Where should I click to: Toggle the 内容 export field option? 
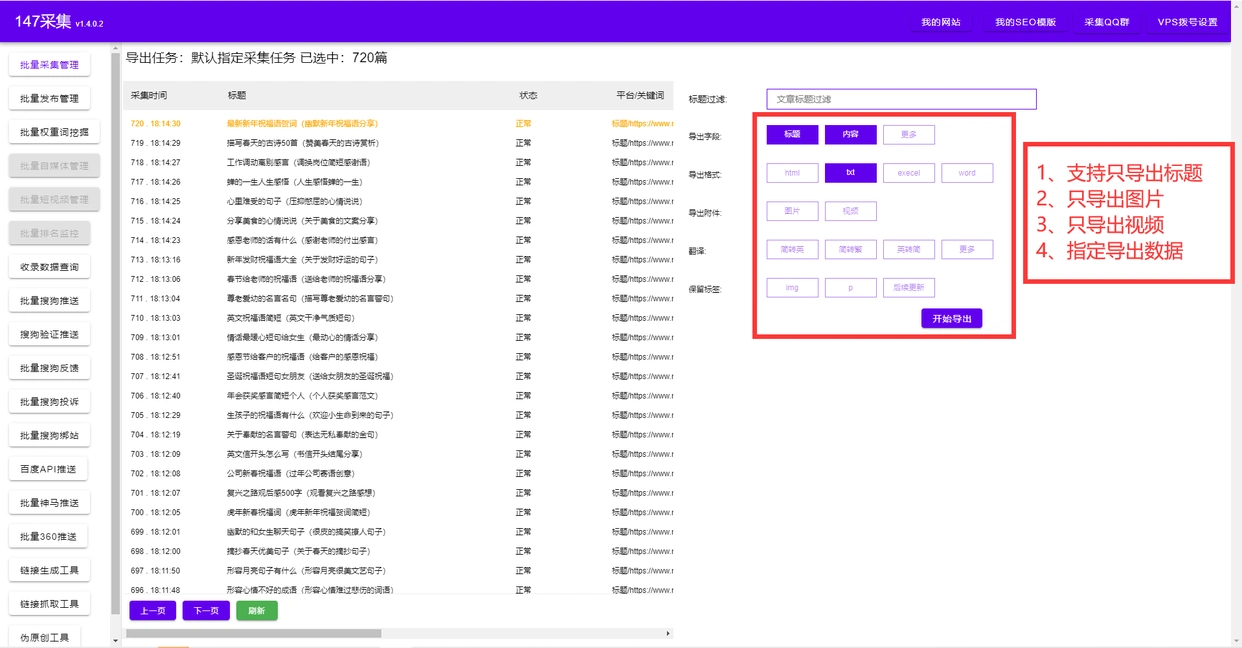[850, 134]
